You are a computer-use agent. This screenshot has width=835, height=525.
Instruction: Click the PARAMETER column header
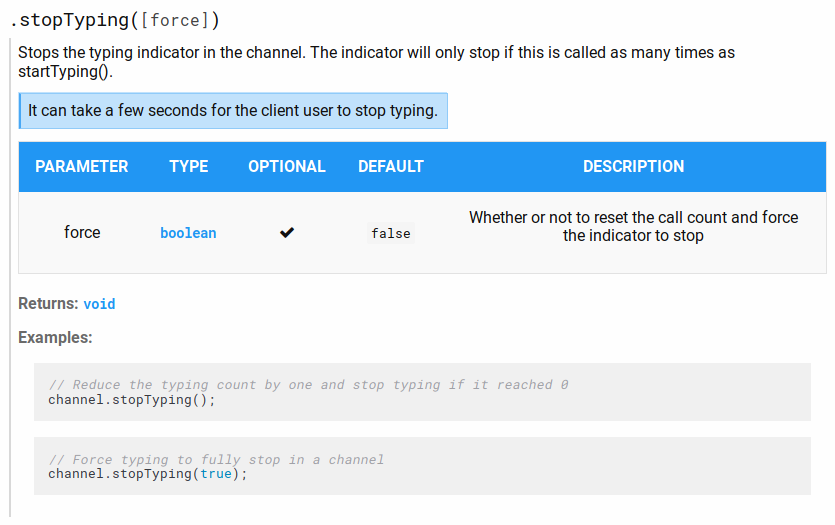point(81,167)
